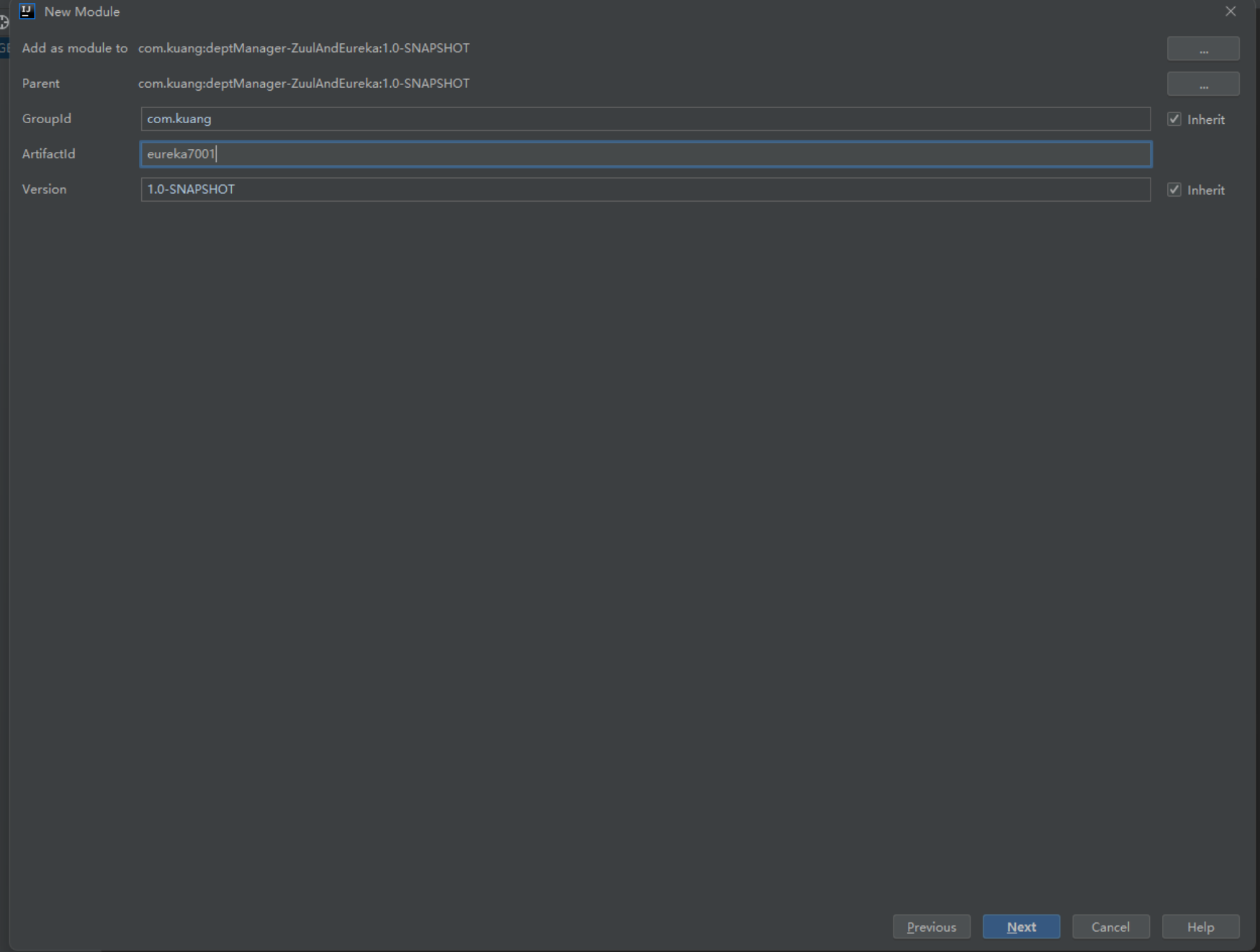Toggle Inherit checkbox for Version
The height and width of the screenshot is (952, 1260).
1174,190
